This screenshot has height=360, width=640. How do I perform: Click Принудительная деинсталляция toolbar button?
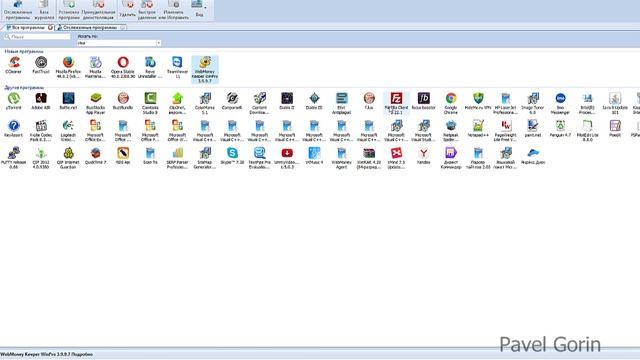98,10
